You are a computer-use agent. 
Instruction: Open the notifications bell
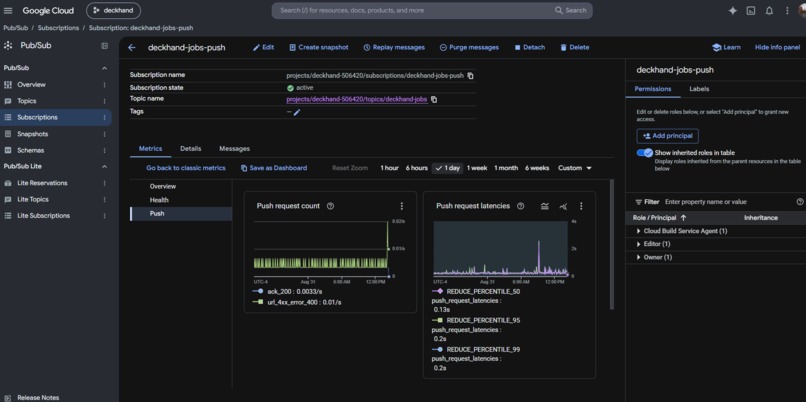tap(769, 10)
